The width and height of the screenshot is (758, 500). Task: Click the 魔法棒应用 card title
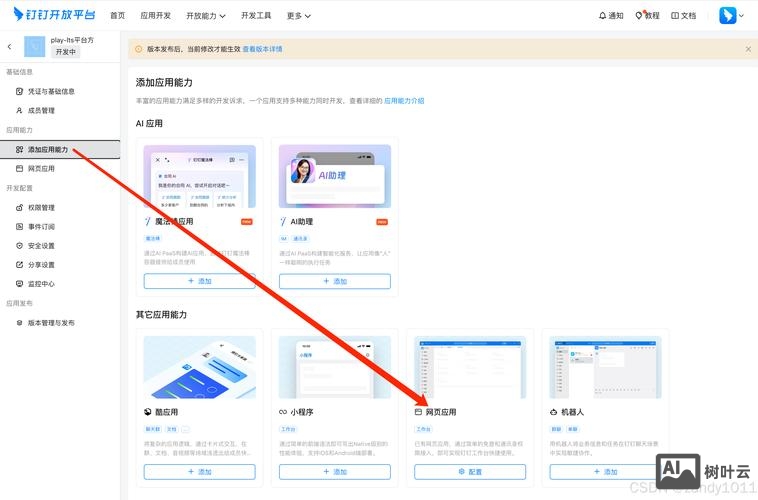tap(174, 221)
